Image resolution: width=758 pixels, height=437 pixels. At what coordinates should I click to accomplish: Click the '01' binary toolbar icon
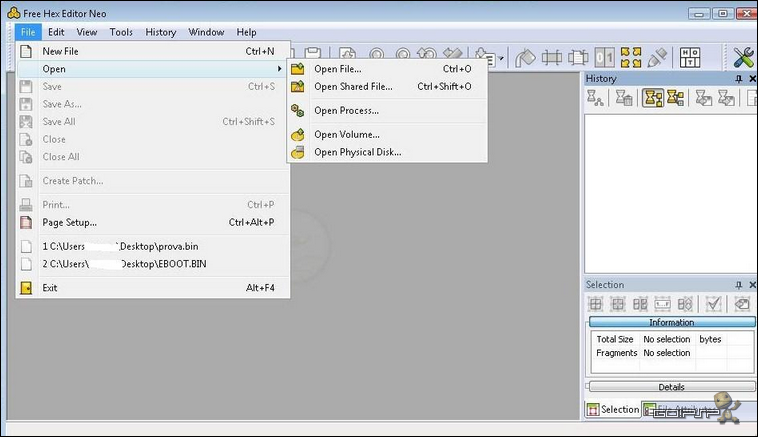click(604, 58)
